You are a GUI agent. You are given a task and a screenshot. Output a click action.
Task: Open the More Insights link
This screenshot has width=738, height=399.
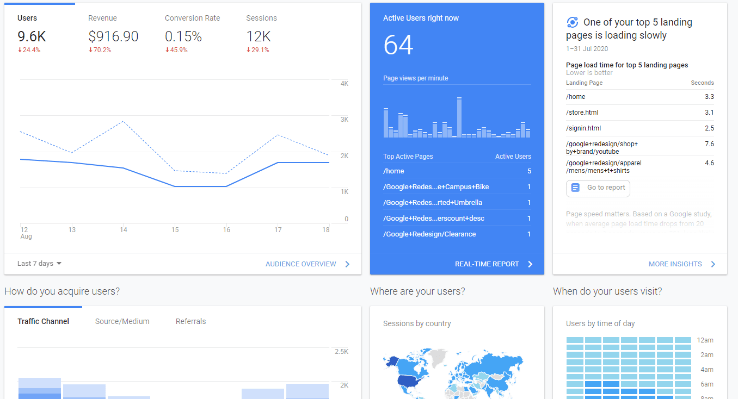coord(675,264)
